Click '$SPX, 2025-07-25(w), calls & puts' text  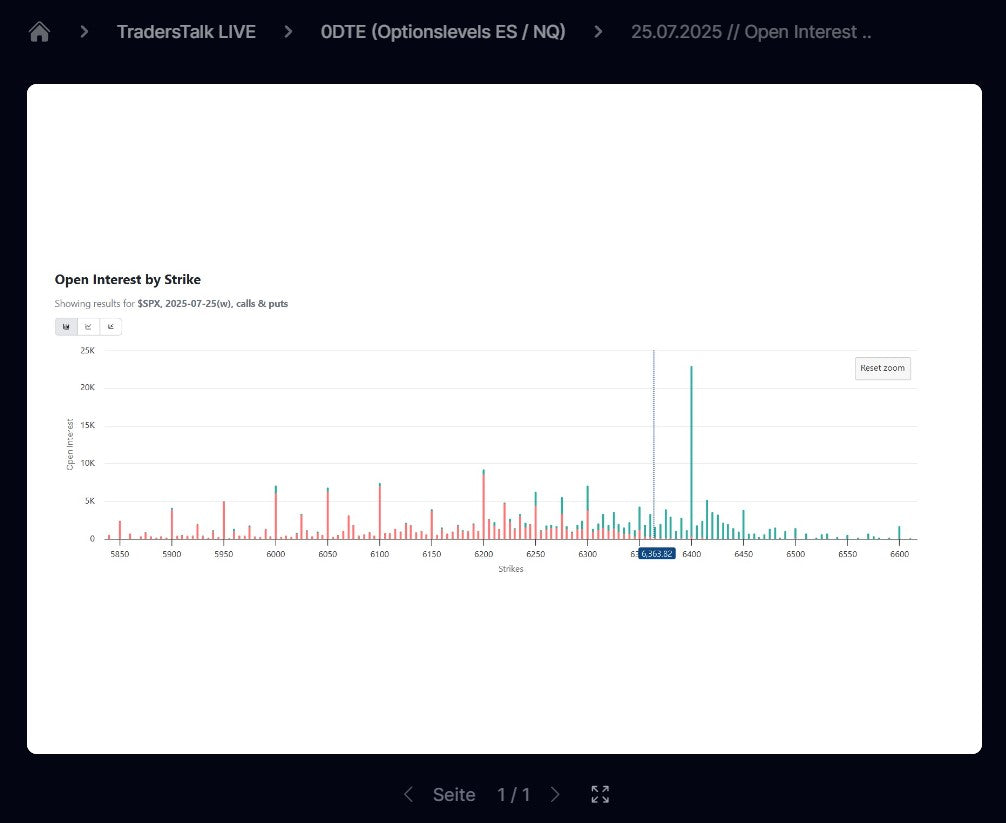[212, 303]
